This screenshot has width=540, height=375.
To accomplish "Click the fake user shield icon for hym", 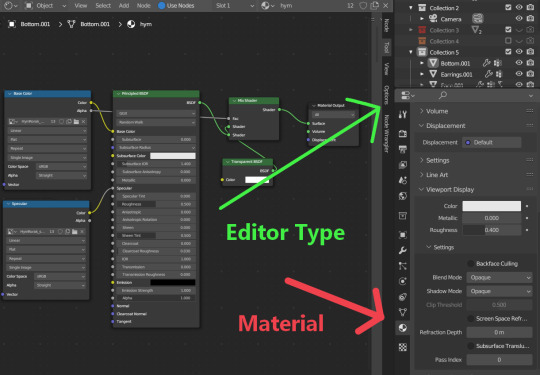I will [363, 6].
